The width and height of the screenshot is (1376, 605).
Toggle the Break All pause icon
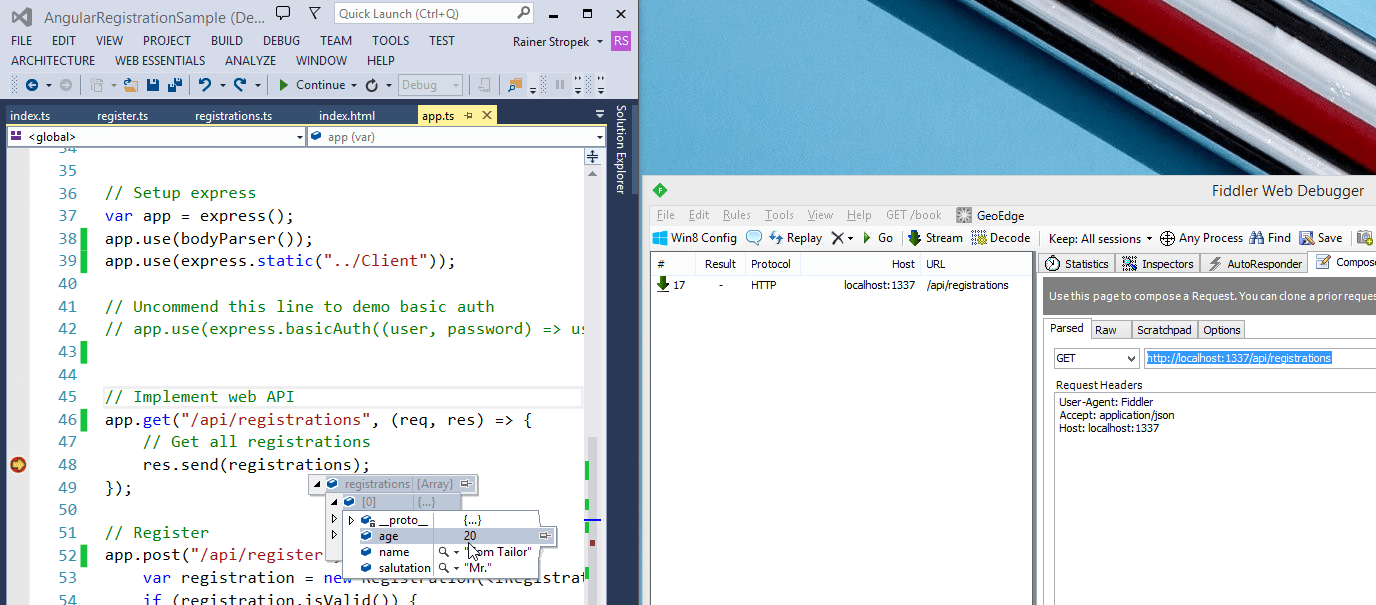(x=559, y=85)
